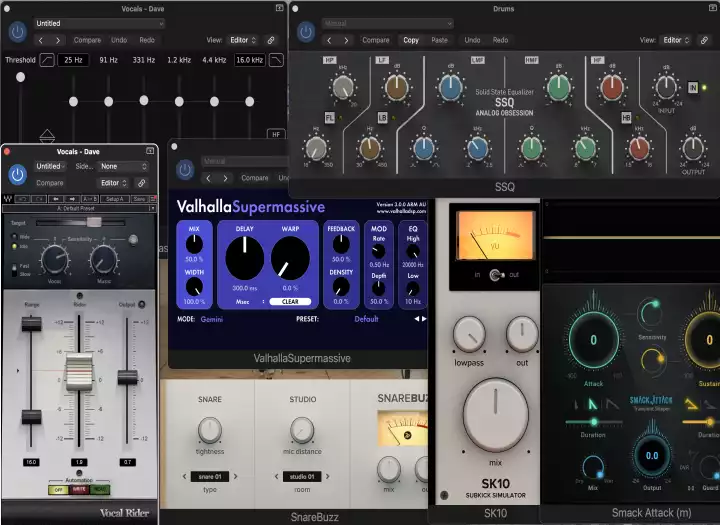Open Editor view selector in Vocal Rider window

[114, 183]
